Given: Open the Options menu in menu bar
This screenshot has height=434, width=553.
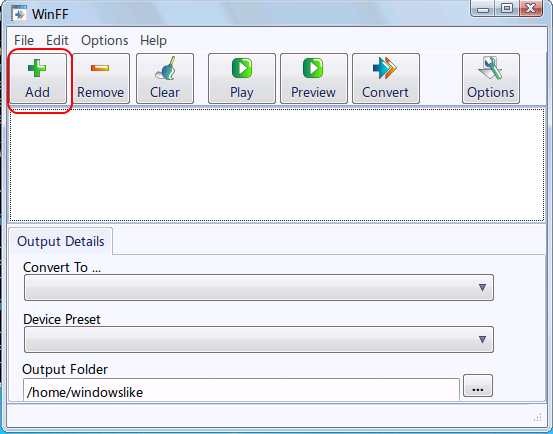Looking at the screenshot, I should coord(104,41).
